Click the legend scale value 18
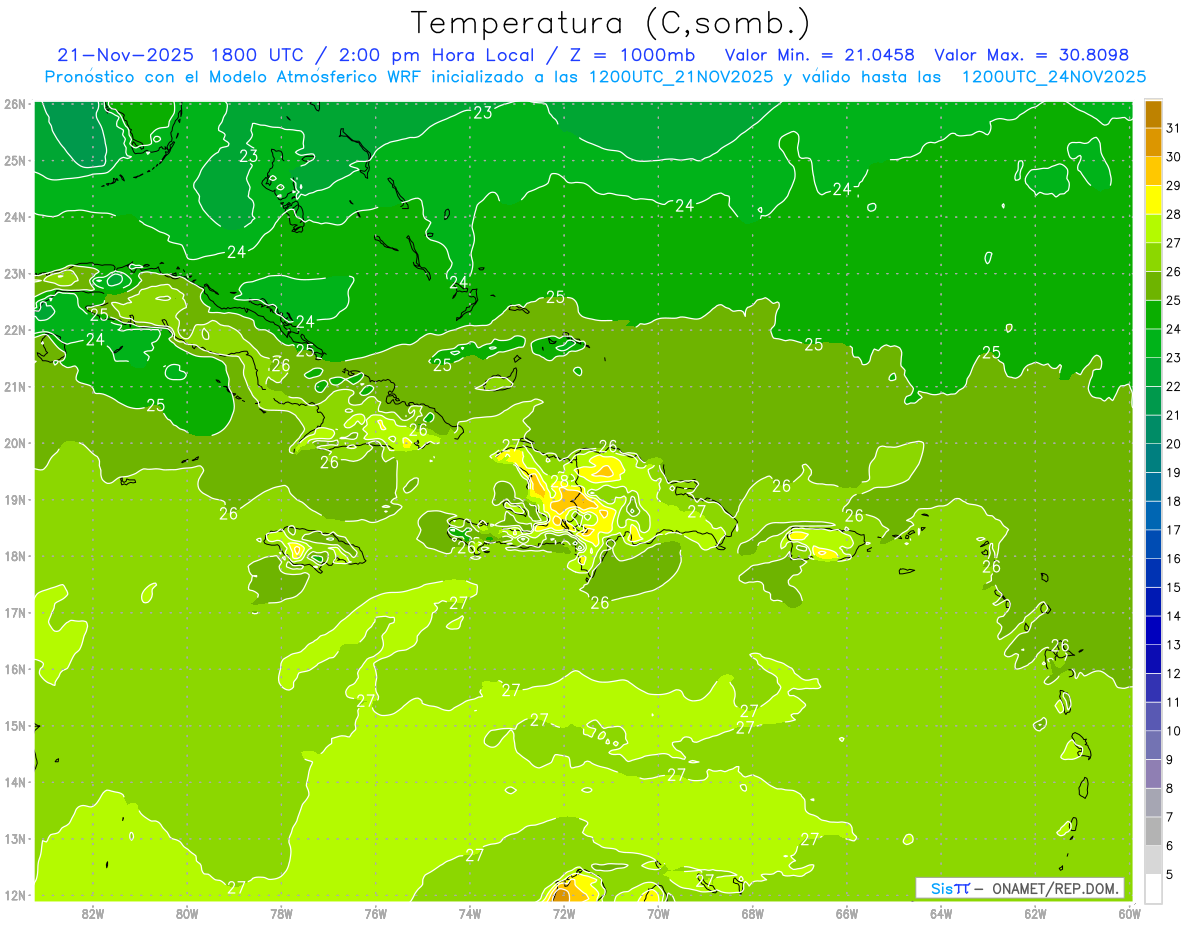This screenshot has height=927, width=1200. click(x=1173, y=501)
